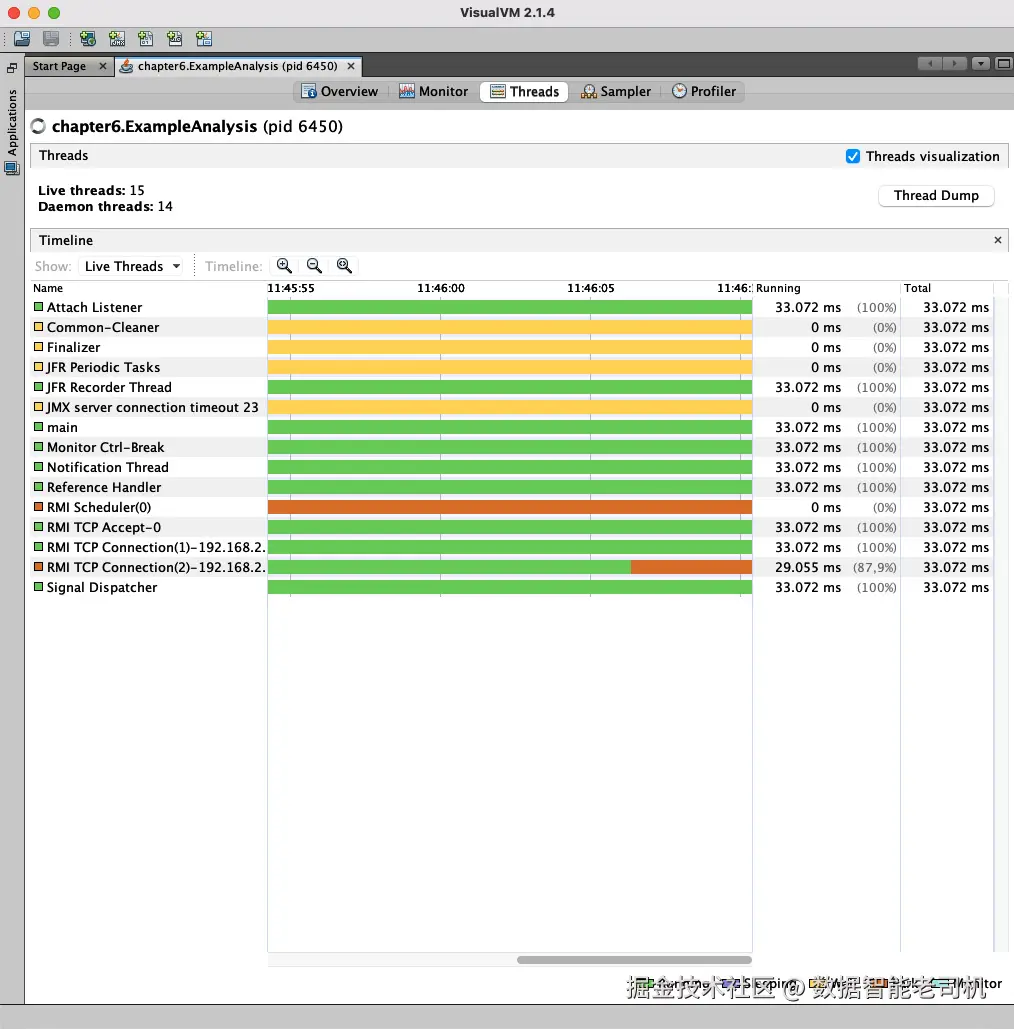Maximize the editor window via tab bar icon

coord(1003,64)
